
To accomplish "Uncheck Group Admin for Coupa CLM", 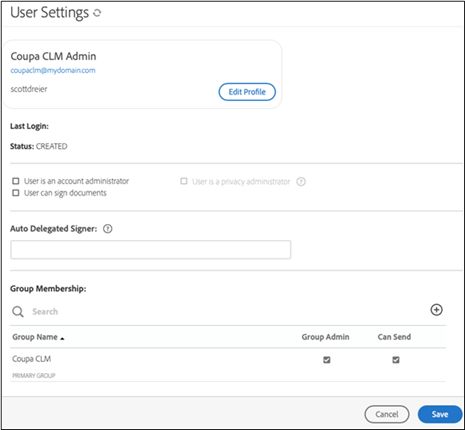I will pyautogui.click(x=327, y=360).
